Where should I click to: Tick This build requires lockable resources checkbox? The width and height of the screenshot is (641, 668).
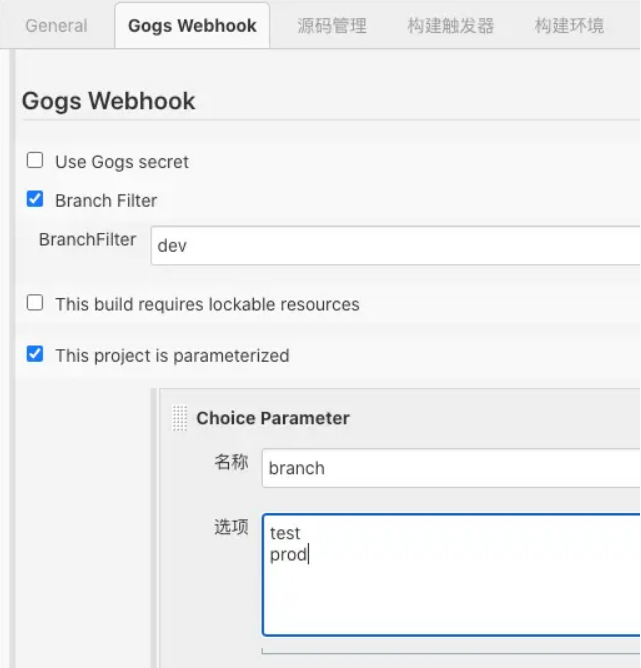click(35, 303)
